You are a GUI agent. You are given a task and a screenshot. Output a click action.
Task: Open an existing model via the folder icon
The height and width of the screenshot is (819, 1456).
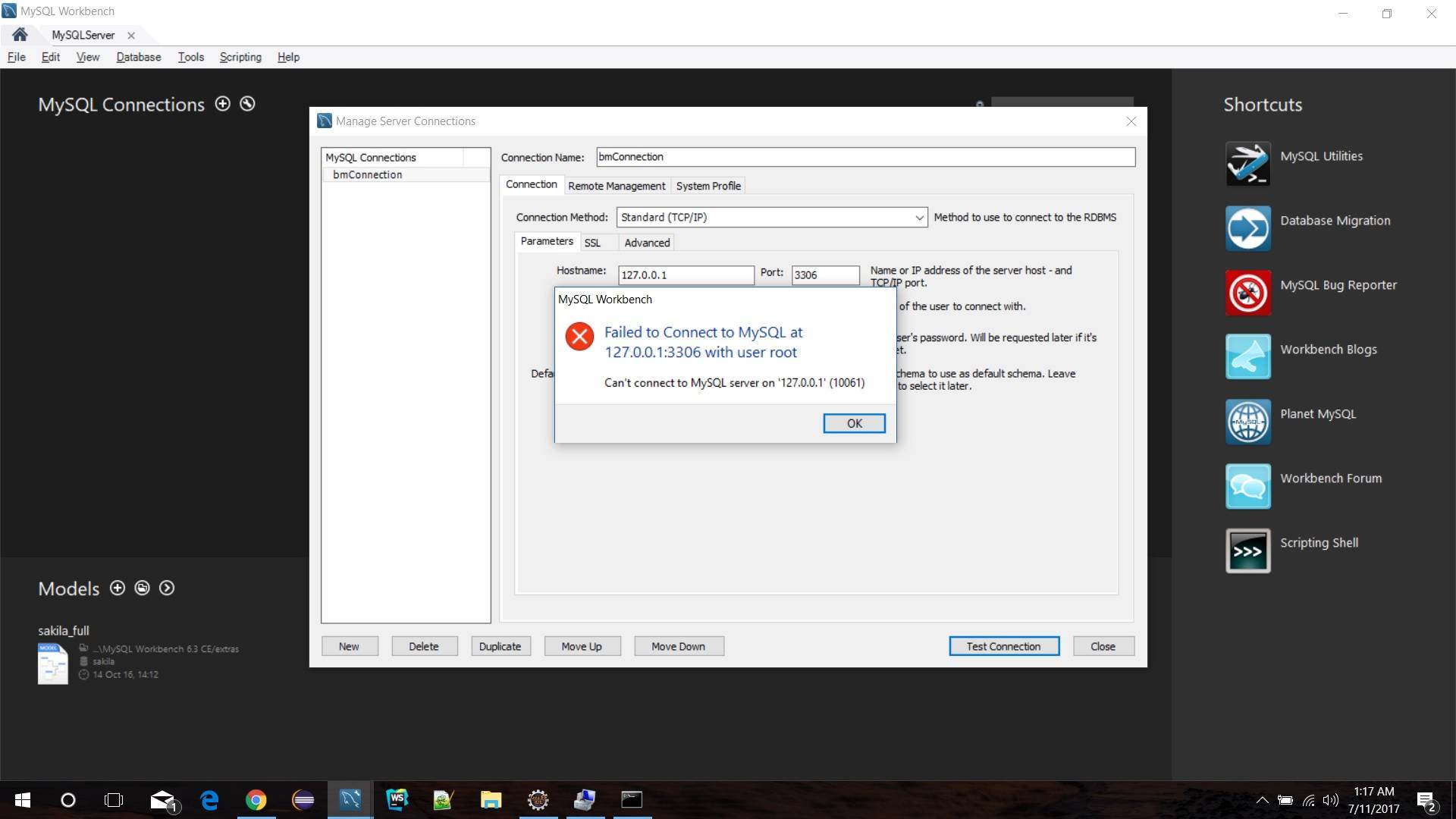coord(142,588)
